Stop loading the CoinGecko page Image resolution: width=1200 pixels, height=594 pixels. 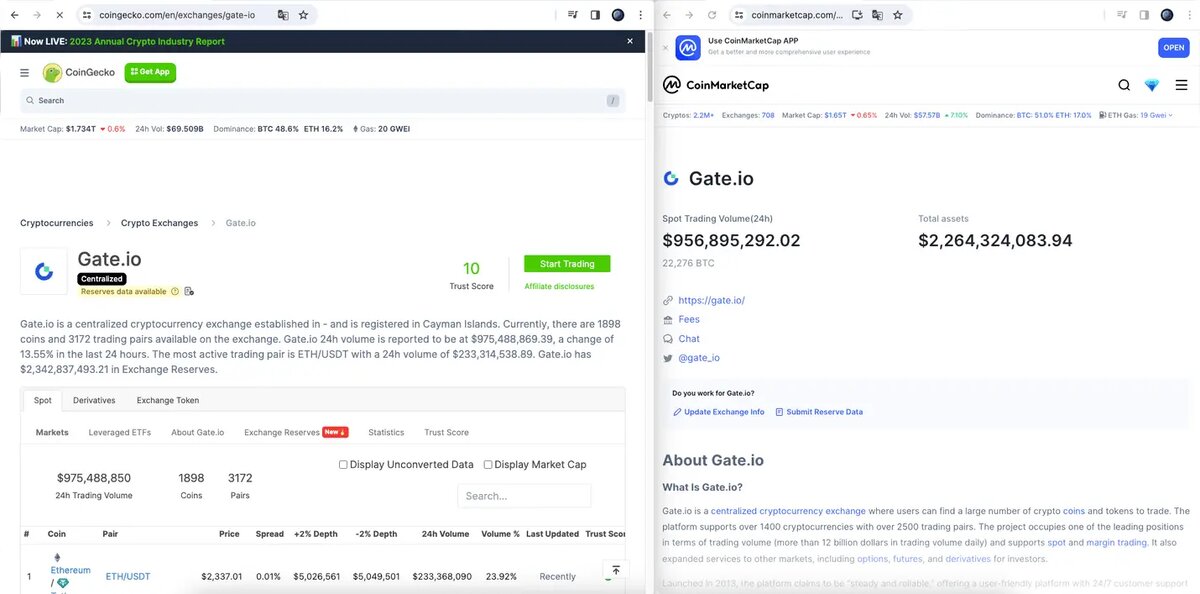(x=59, y=15)
